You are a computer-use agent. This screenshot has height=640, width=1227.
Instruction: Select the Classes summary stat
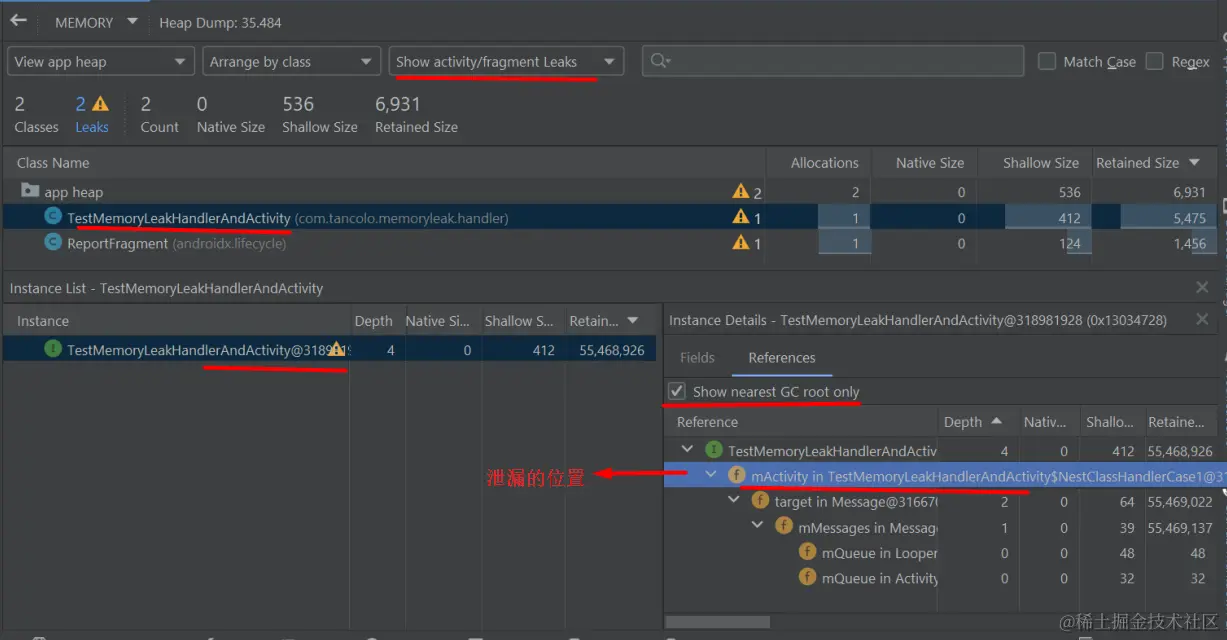coord(37,114)
